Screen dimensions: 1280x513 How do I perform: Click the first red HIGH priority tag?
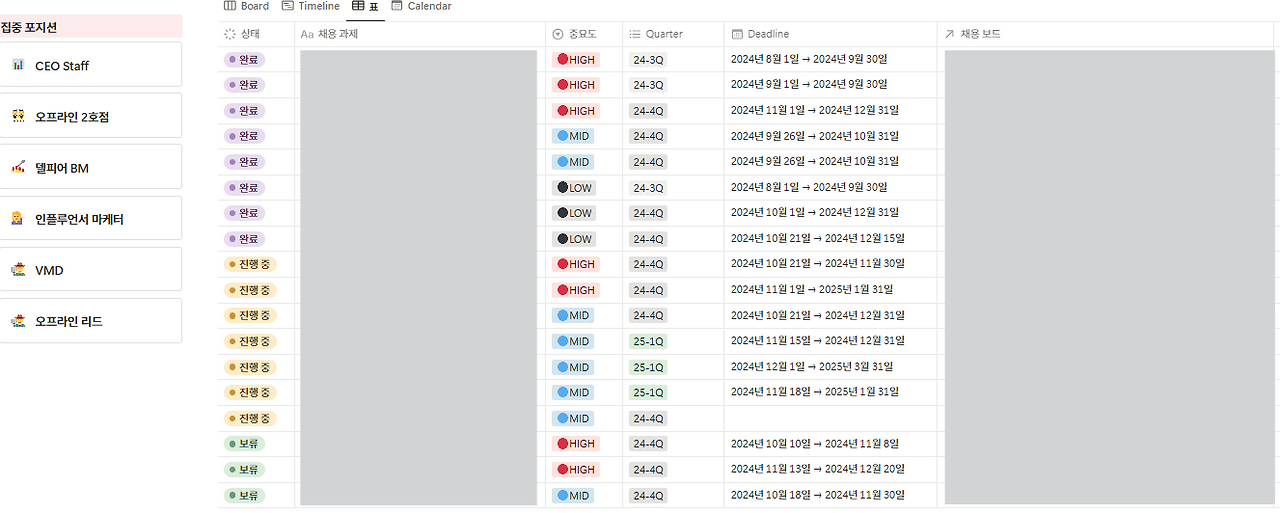click(x=575, y=60)
